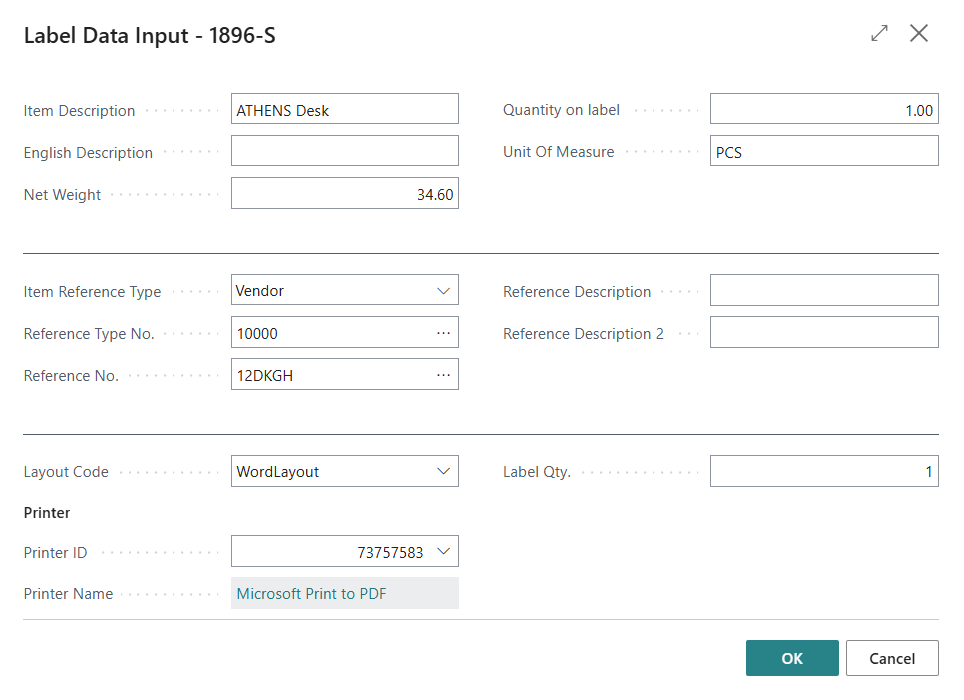Click the Item Description field
The height and width of the screenshot is (700, 964).
point(344,110)
